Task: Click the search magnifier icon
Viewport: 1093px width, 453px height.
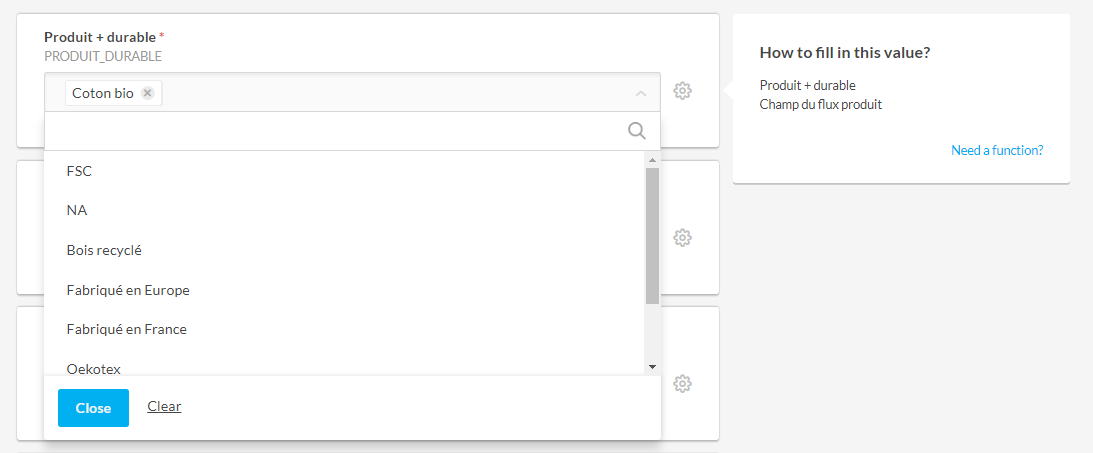Action: (x=637, y=131)
